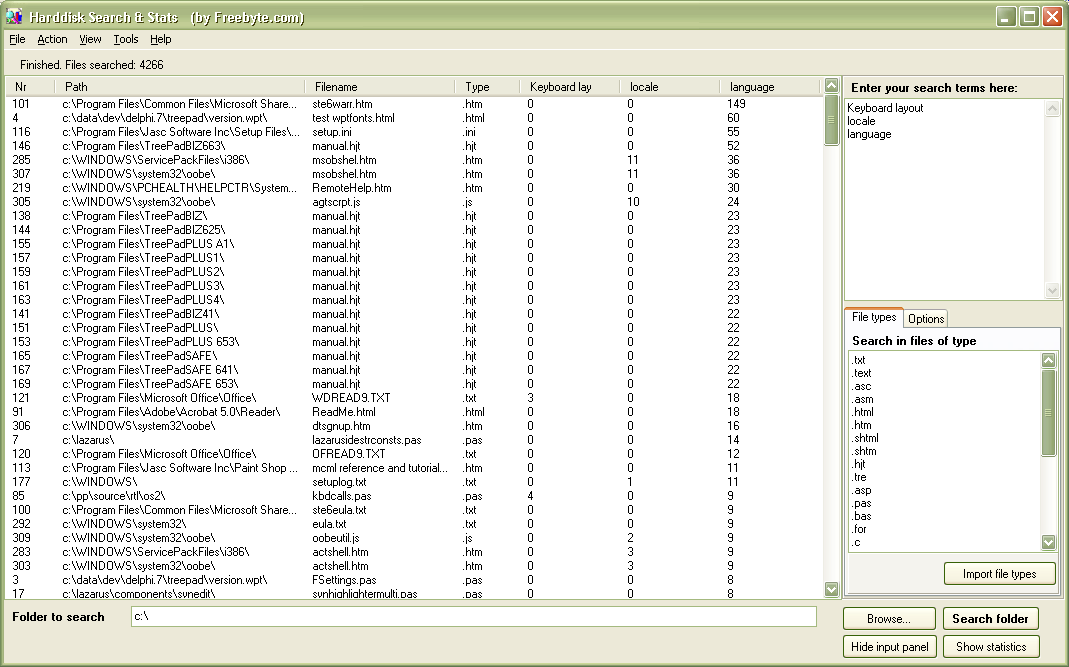Open the File menu
Screen dimensions: 1069x667
[x=17, y=40]
